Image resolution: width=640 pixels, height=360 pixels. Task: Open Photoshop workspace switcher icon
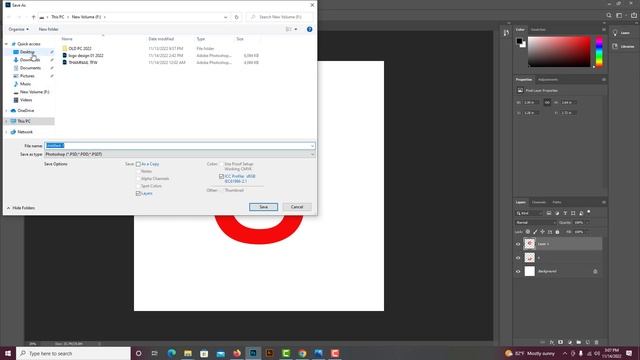[619, 15]
